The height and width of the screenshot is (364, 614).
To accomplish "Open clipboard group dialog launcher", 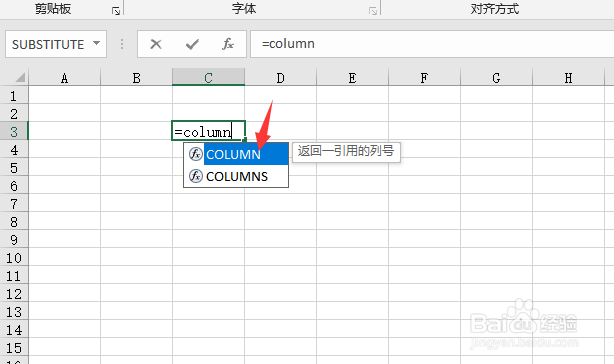I will (x=116, y=11).
